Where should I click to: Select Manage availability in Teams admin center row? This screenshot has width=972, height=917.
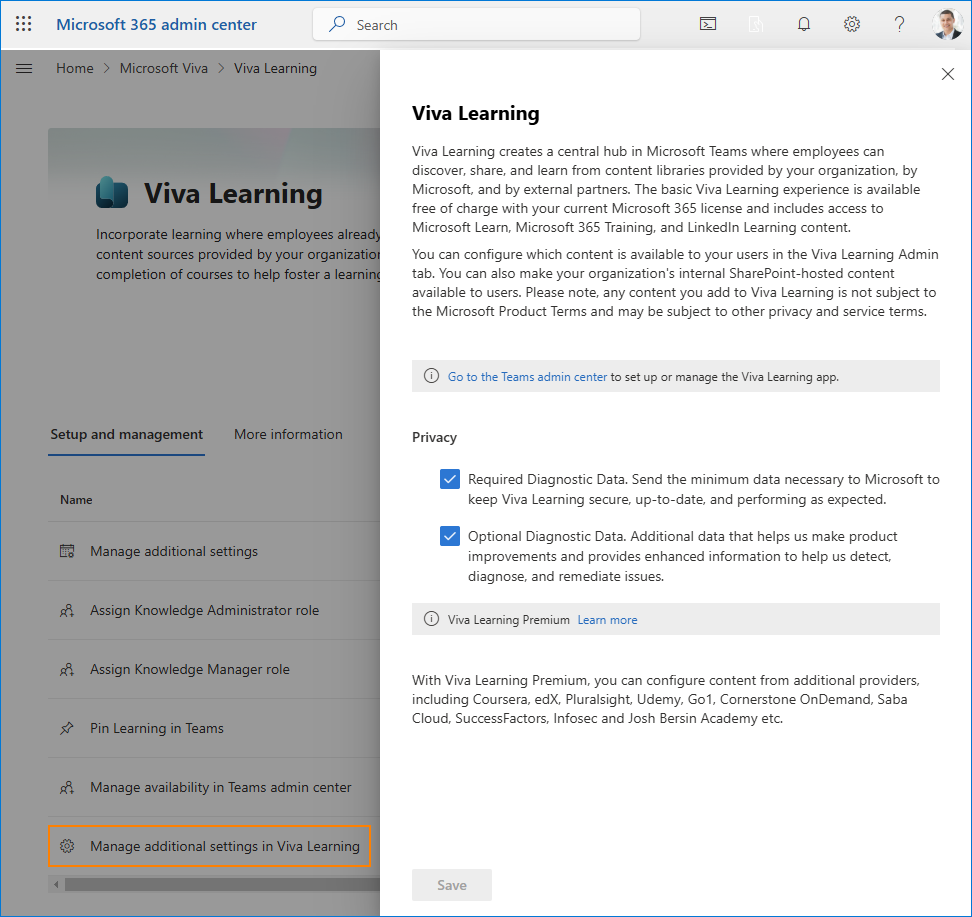click(214, 787)
